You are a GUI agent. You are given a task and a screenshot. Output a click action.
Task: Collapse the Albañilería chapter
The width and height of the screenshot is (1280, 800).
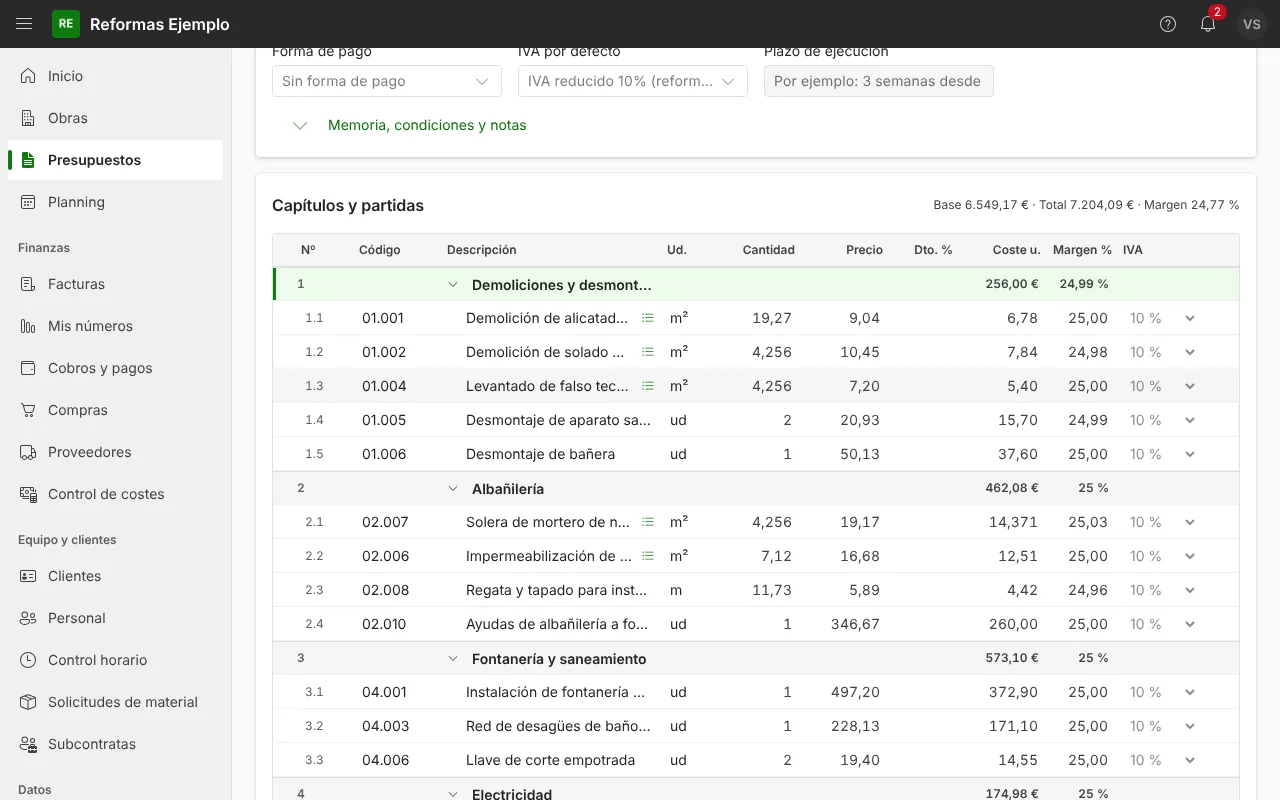pos(453,489)
